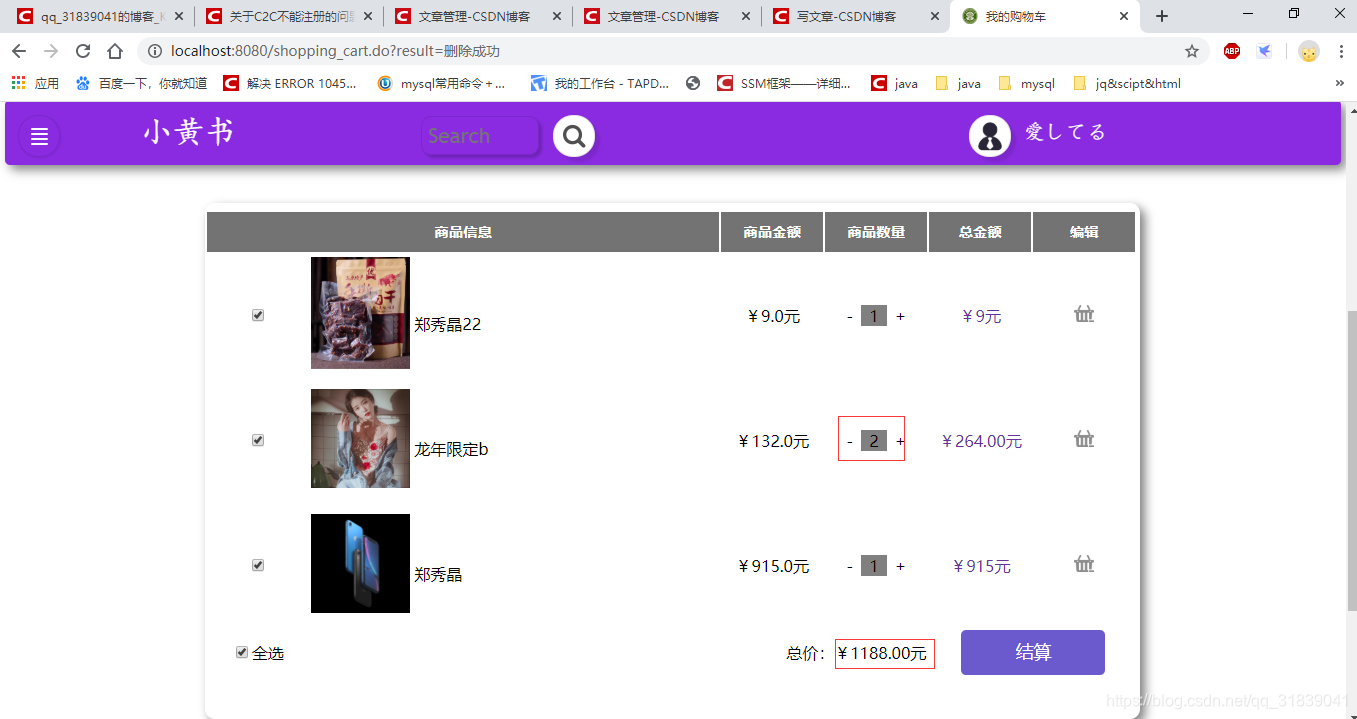Click the browser forward arrow

[x=51, y=51]
